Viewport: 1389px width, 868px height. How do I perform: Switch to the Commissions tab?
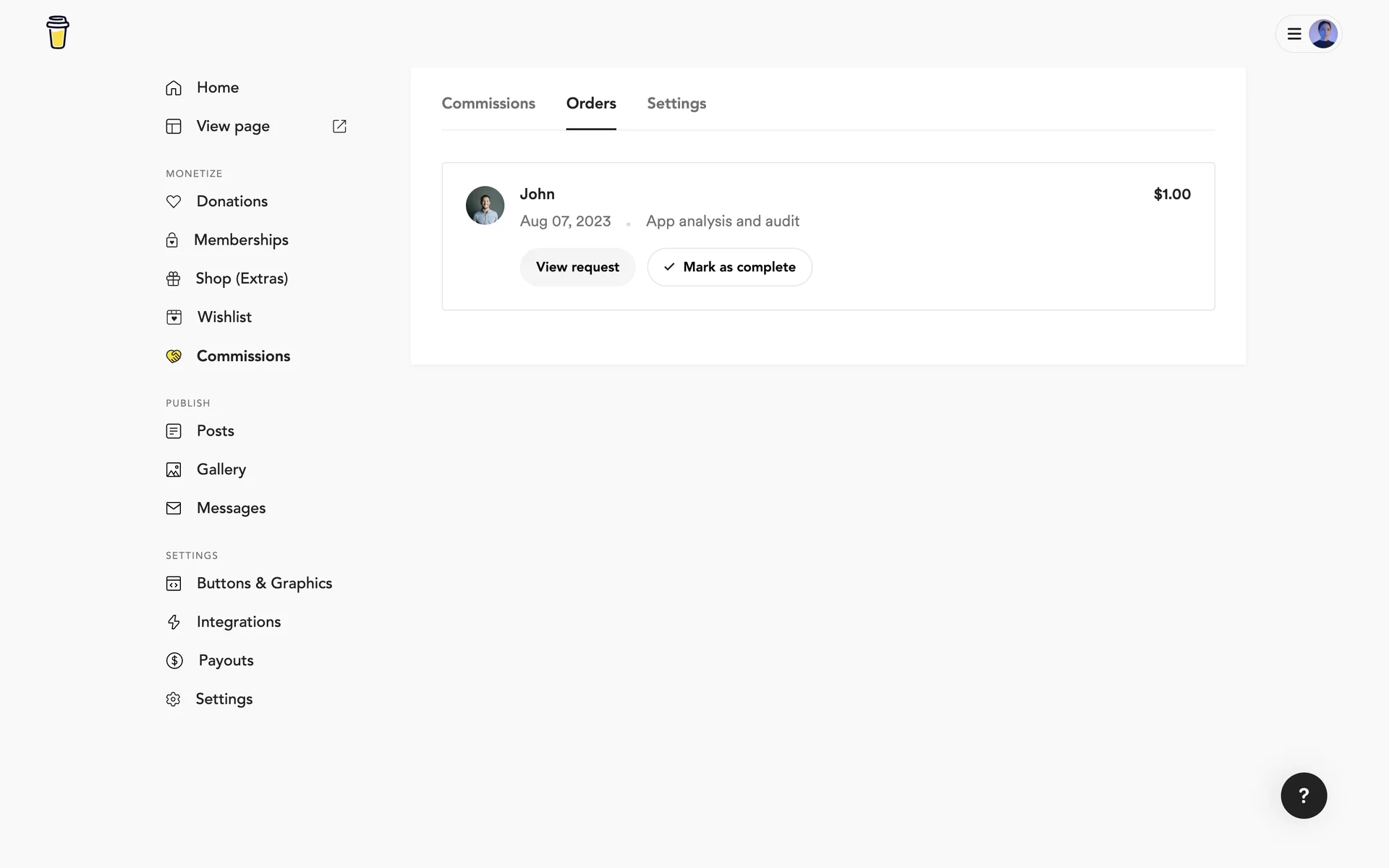click(488, 103)
